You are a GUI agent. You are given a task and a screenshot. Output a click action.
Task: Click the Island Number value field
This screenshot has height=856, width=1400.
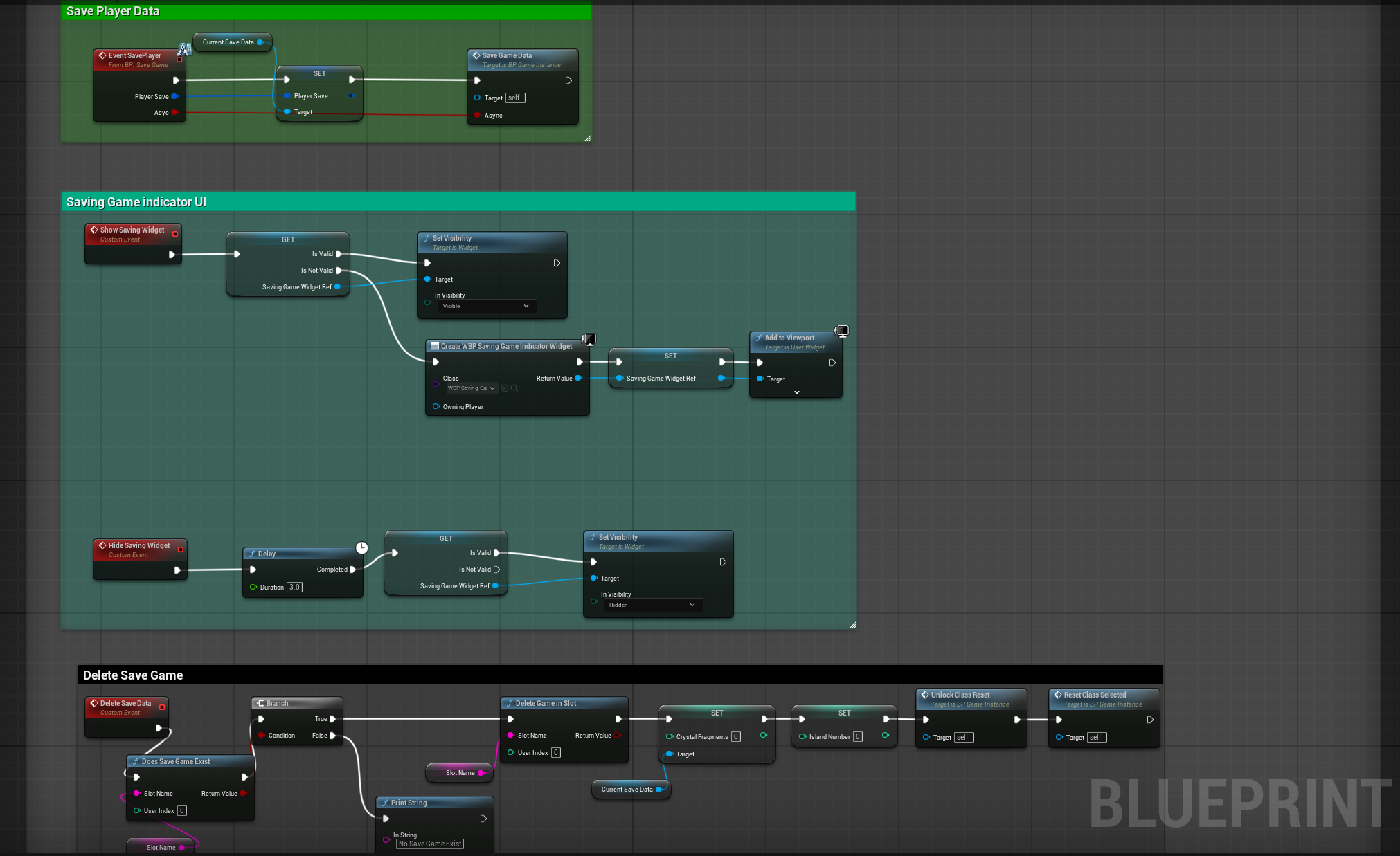tap(858, 737)
